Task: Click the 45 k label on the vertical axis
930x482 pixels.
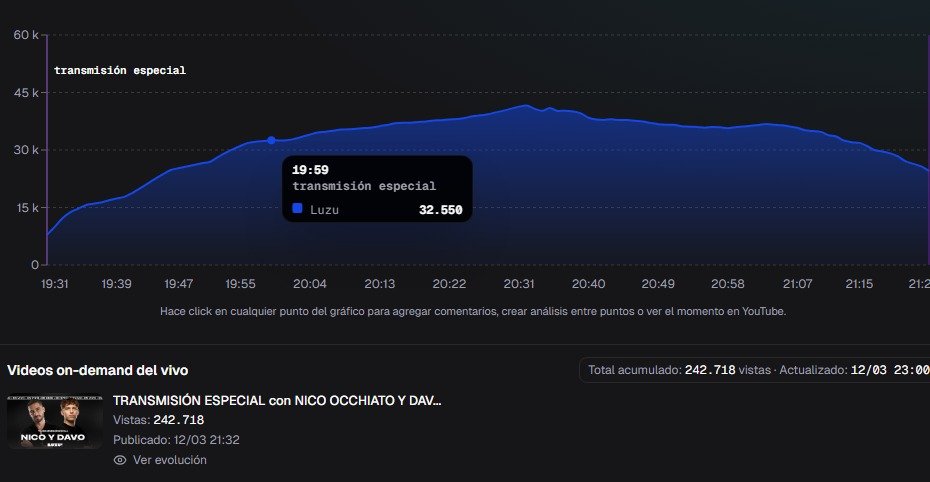Action: 26,92
